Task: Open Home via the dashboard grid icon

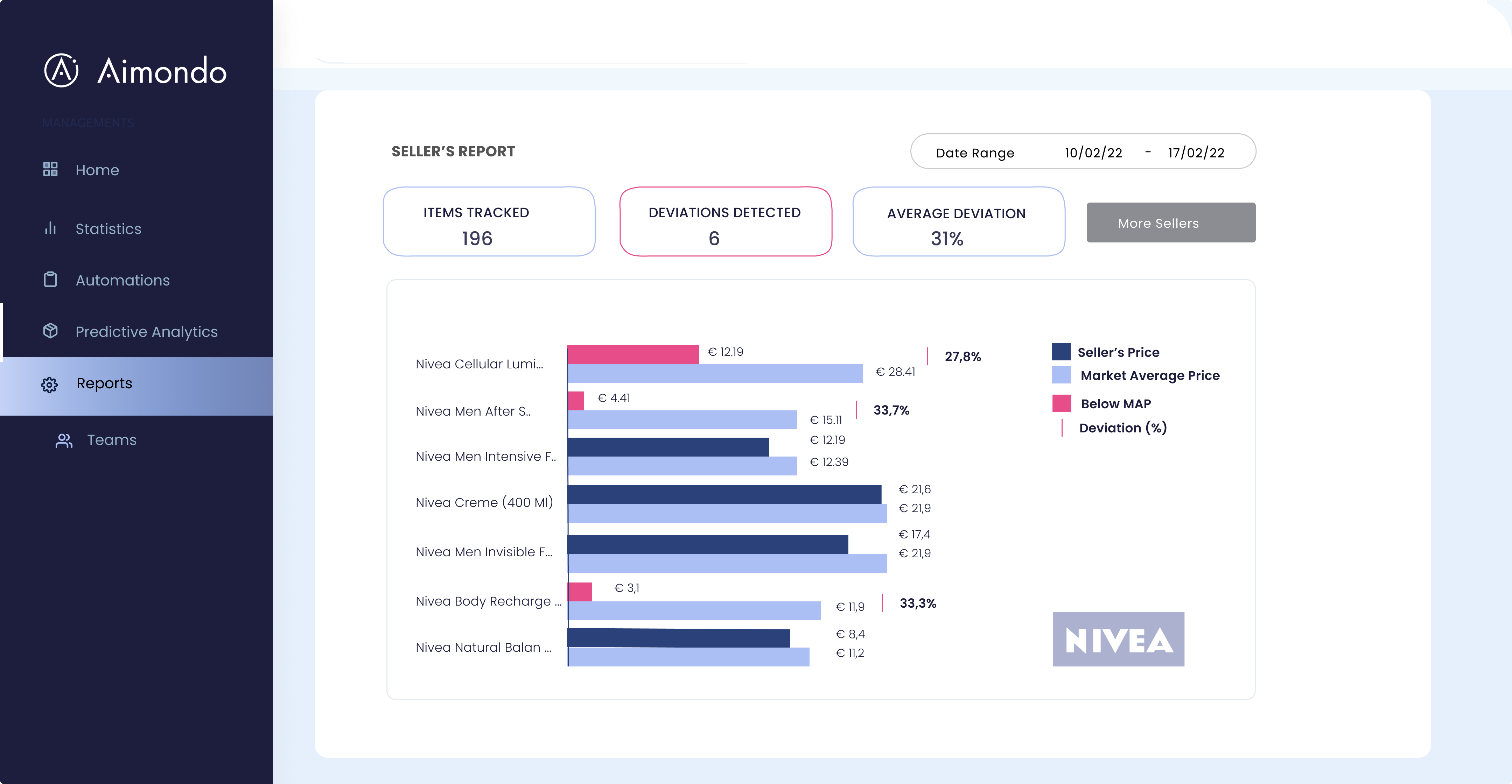Action: tap(50, 170)
